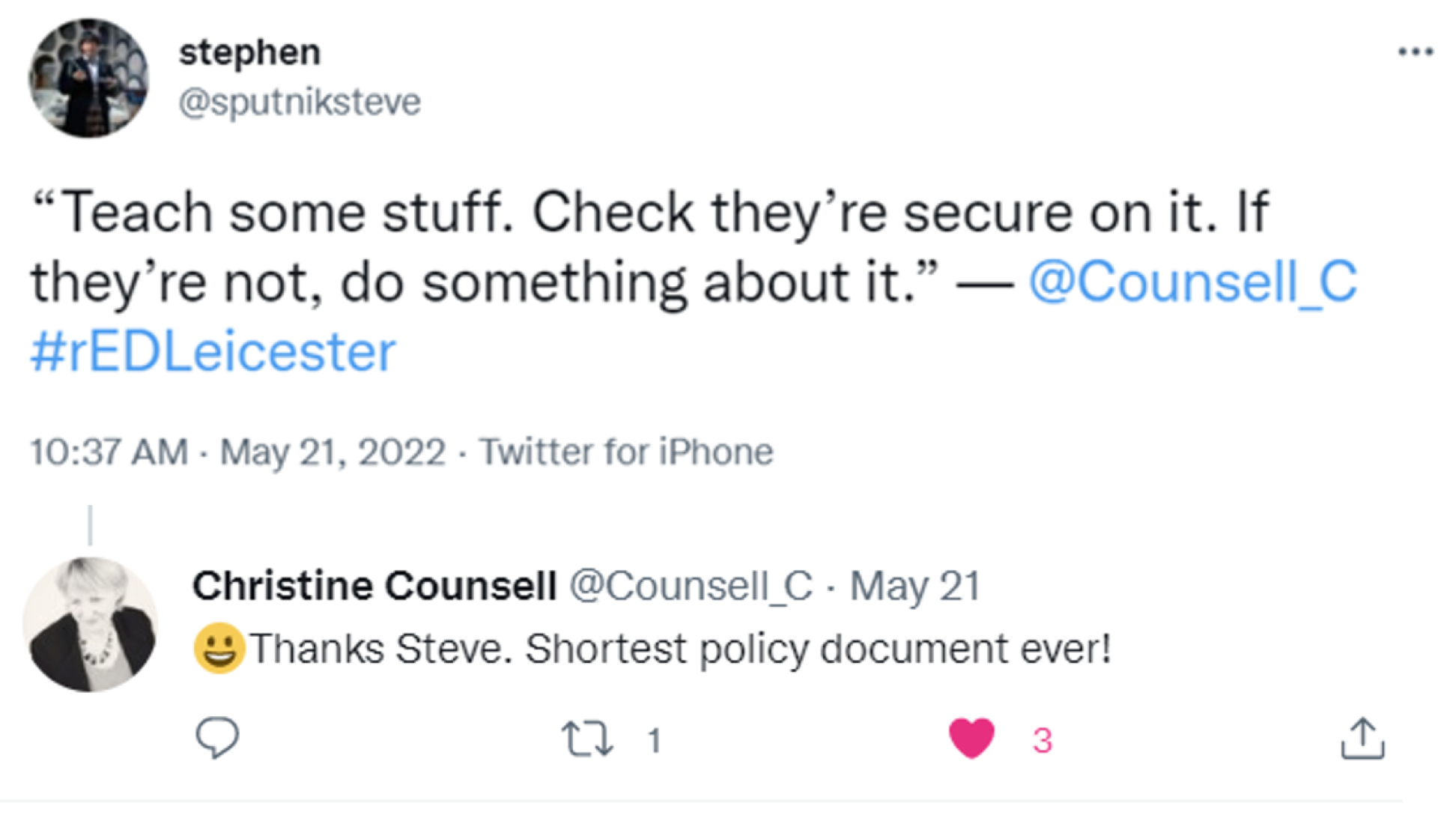This screenshot has height=815, width=1456.
Task: Open the #rEDLeicester hashtag
Action: pos(213,351)
